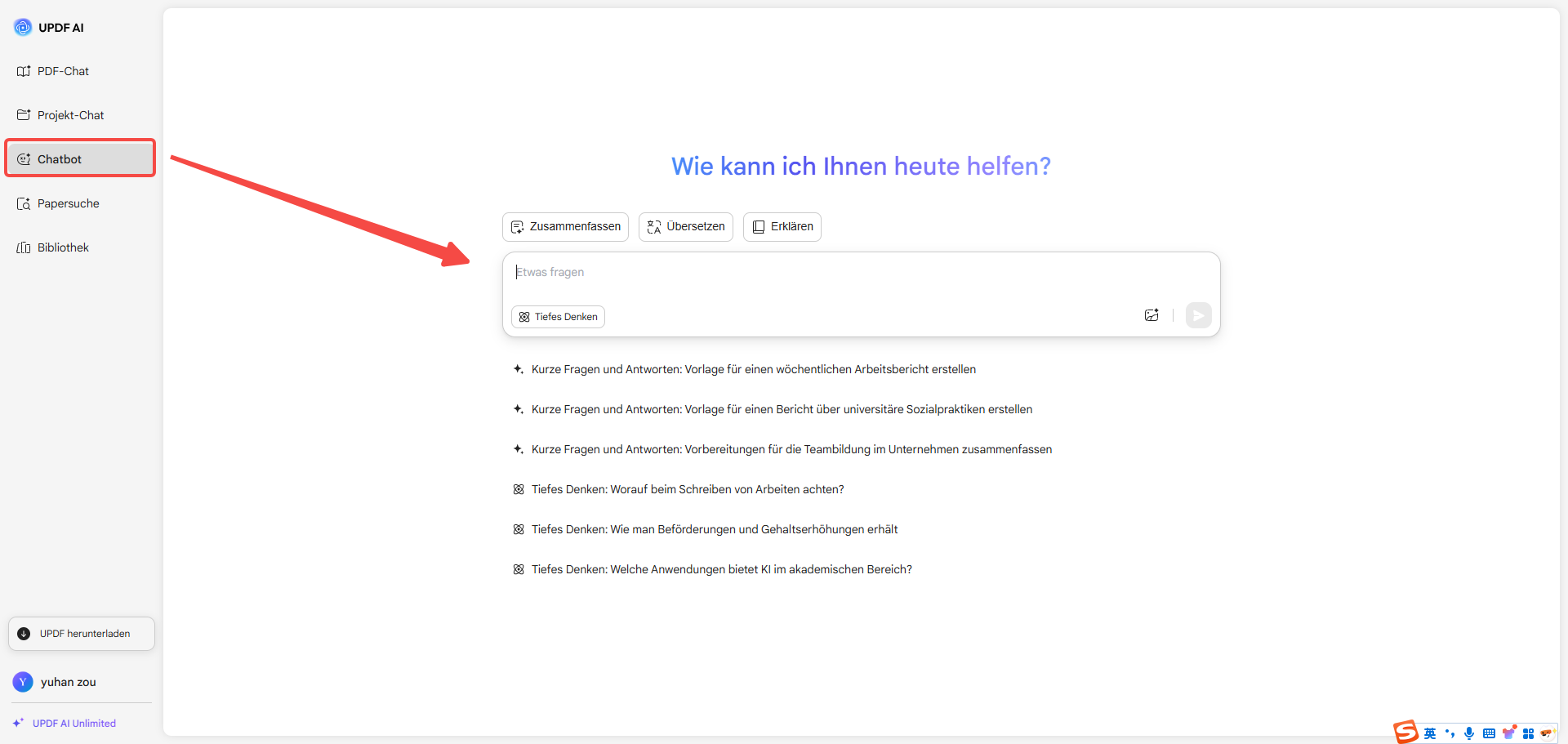The width and height of the screenshot is (1568, 744).
Task: Open the IME toolbox grid icon
Action: 1528,733
